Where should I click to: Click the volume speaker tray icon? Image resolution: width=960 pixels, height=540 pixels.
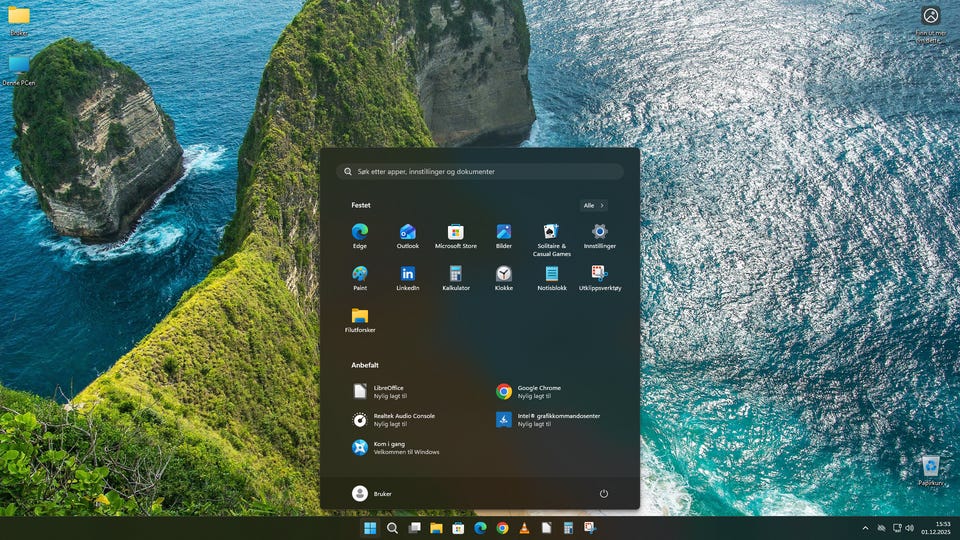pos(910,528)
